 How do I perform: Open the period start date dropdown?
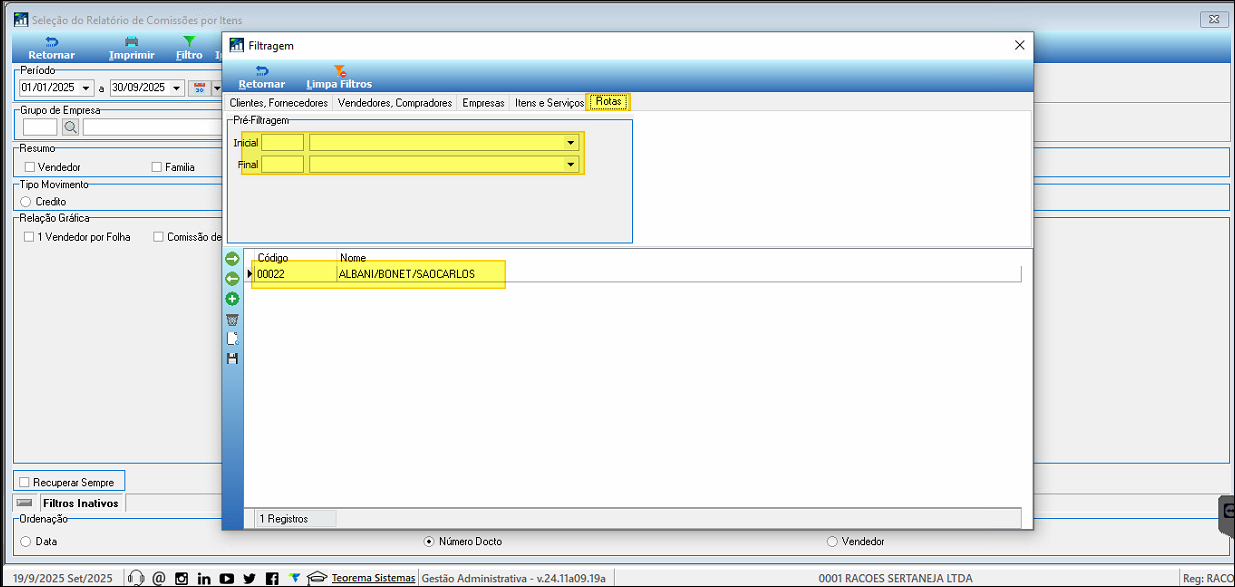[86, 88]
